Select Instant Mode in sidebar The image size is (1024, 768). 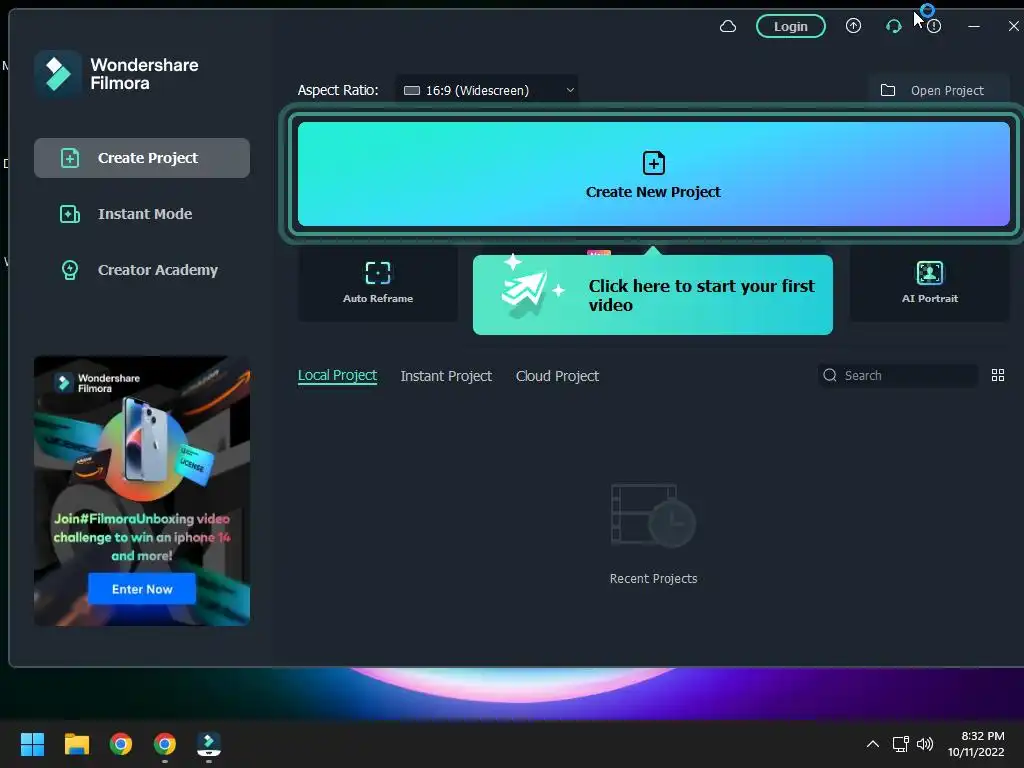142,214
